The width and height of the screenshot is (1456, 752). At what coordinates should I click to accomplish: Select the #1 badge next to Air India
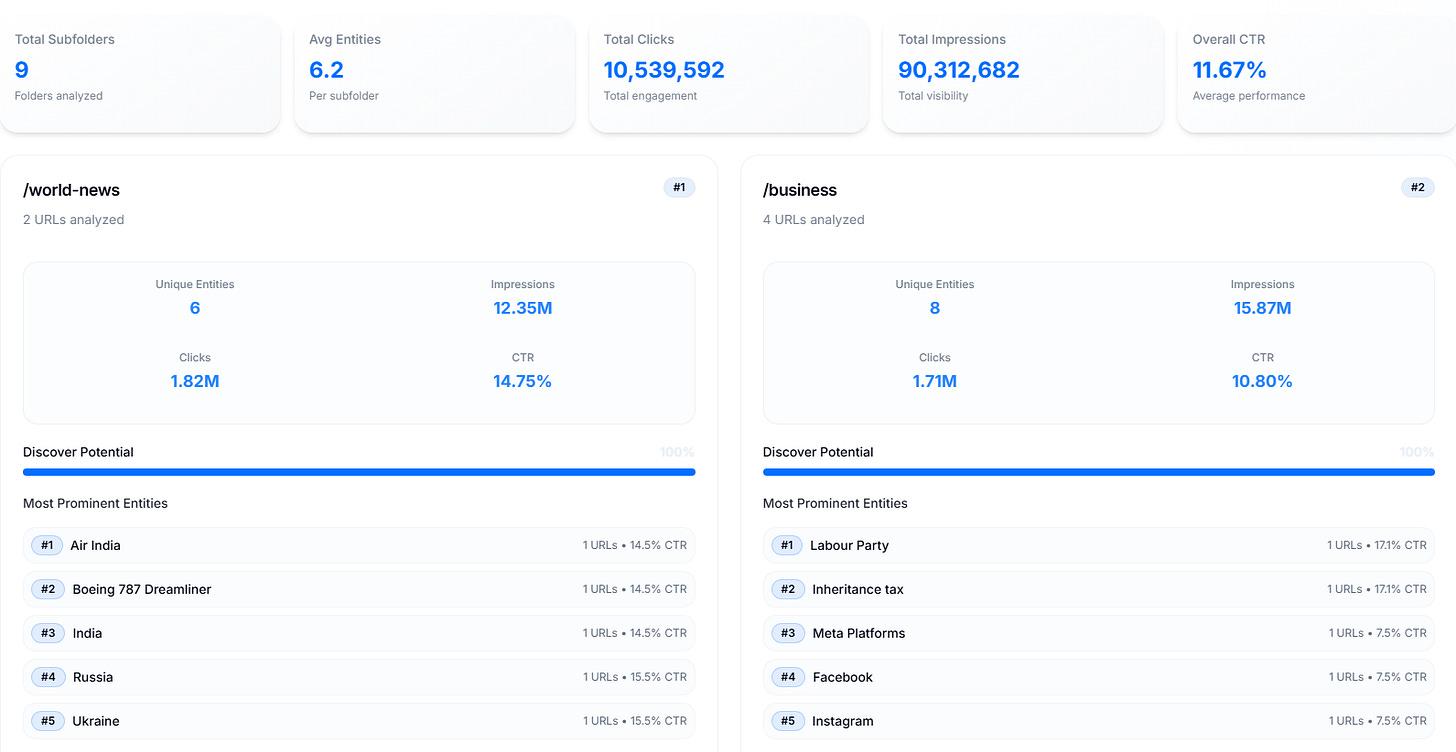(47, 545)
